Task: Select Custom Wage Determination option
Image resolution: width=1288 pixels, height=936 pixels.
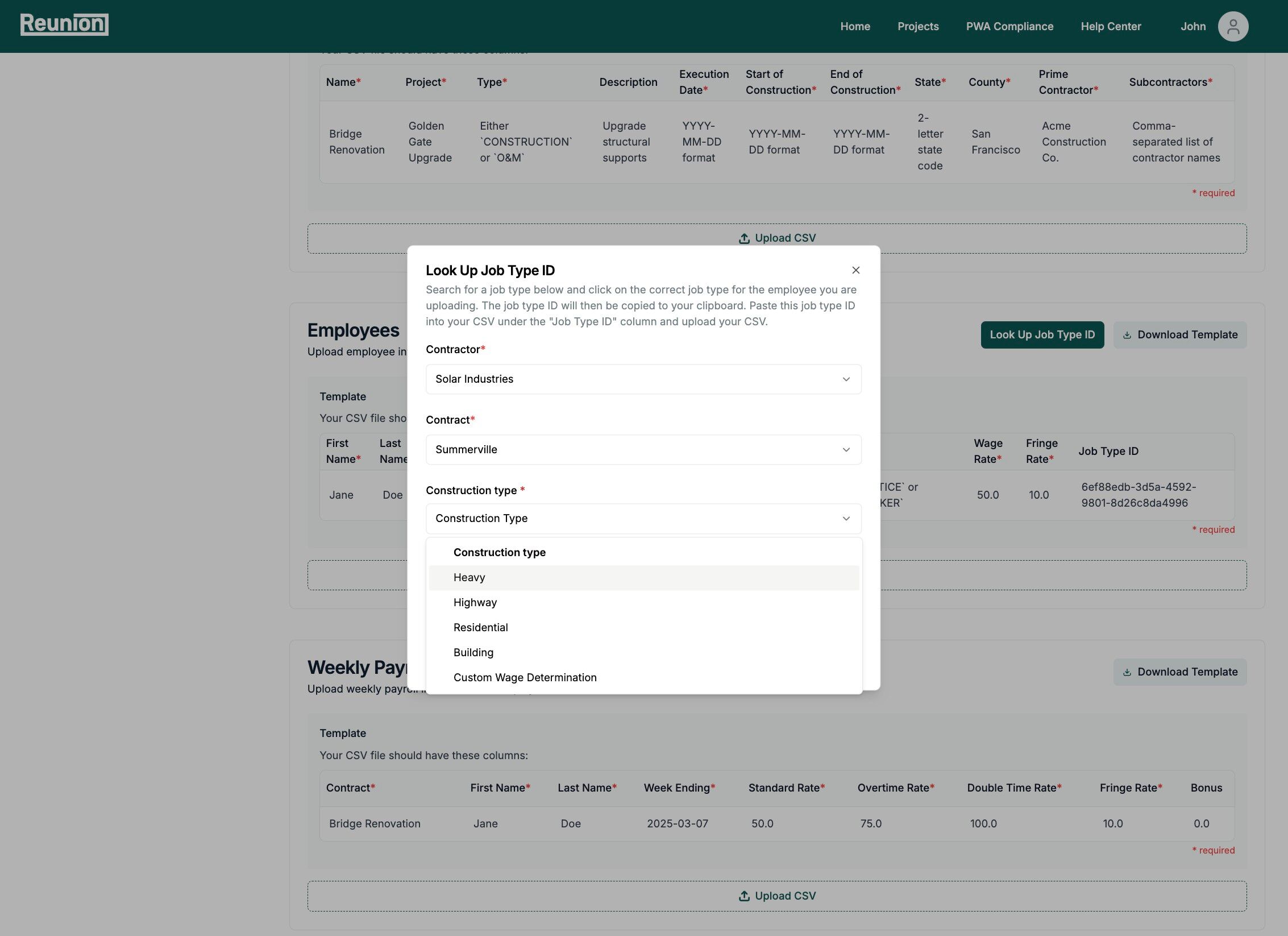Action: pos(525,678)
